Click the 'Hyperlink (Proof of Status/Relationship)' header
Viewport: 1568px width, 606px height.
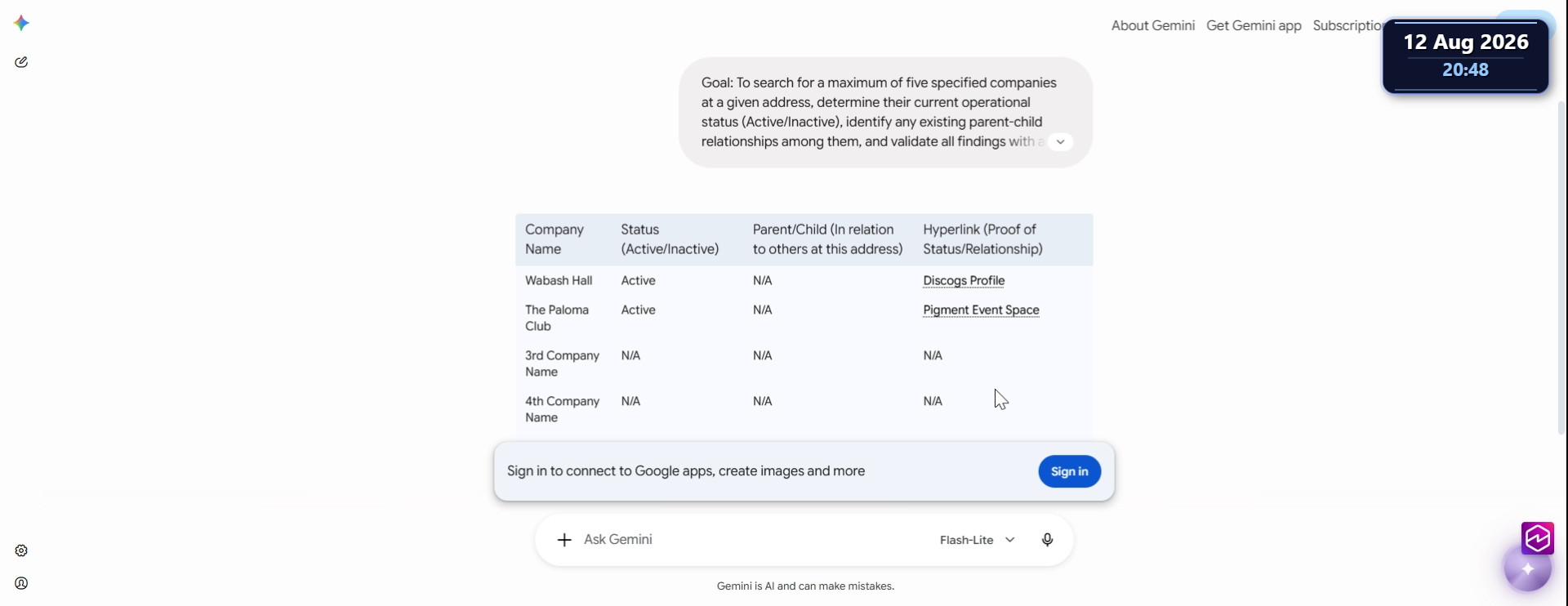982,239
